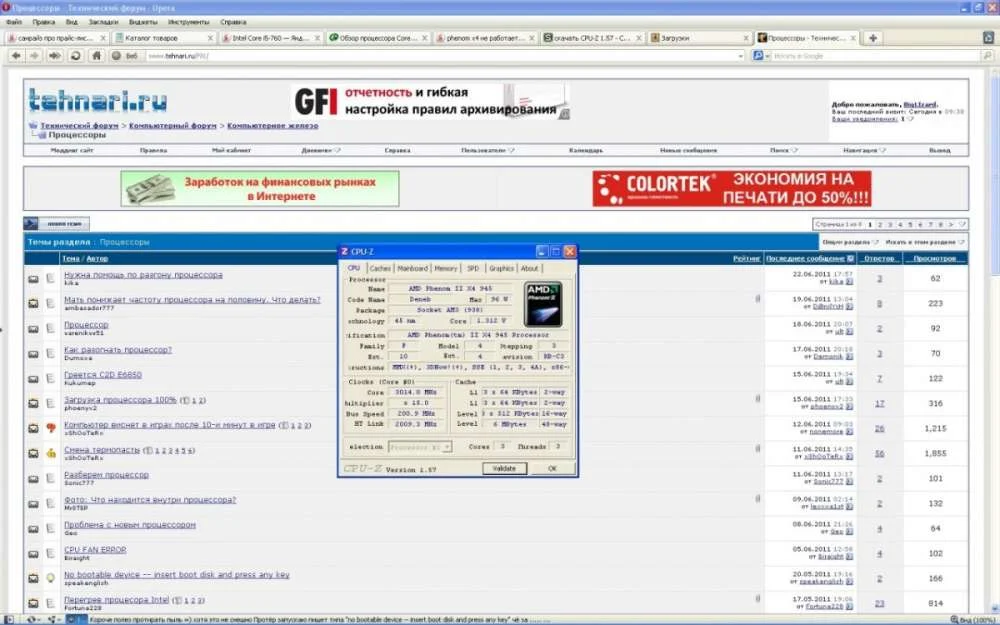Open the Закладки menu
Viewport: 1000px width, 625px height.
[x=103, y=22]
